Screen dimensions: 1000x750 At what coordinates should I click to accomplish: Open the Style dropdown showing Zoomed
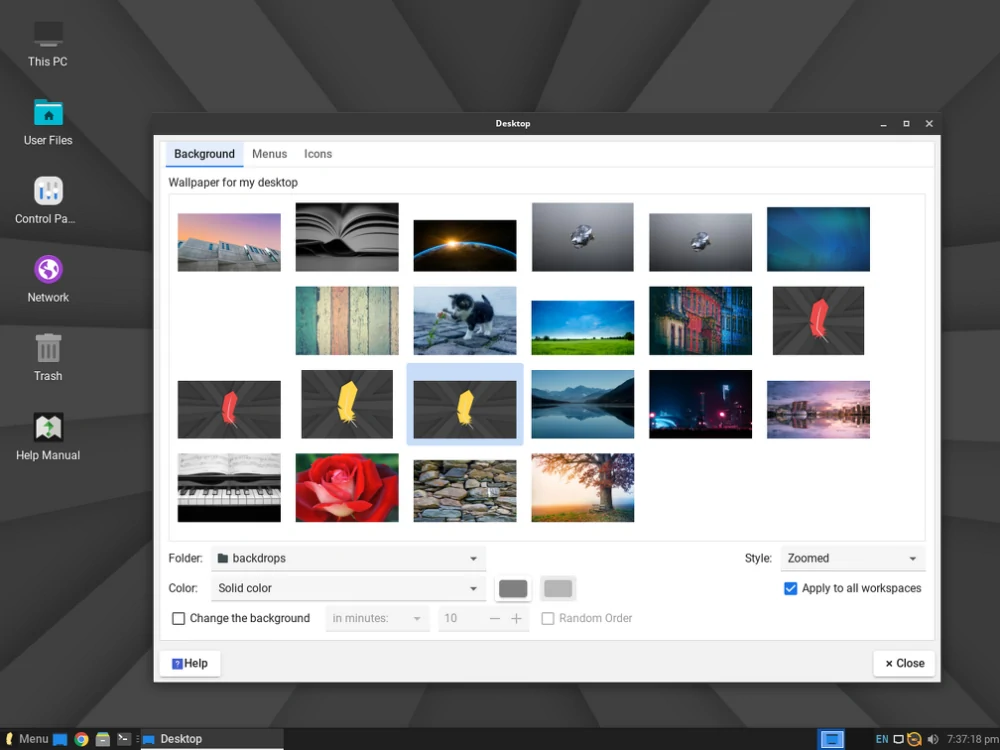click(852, 558)
